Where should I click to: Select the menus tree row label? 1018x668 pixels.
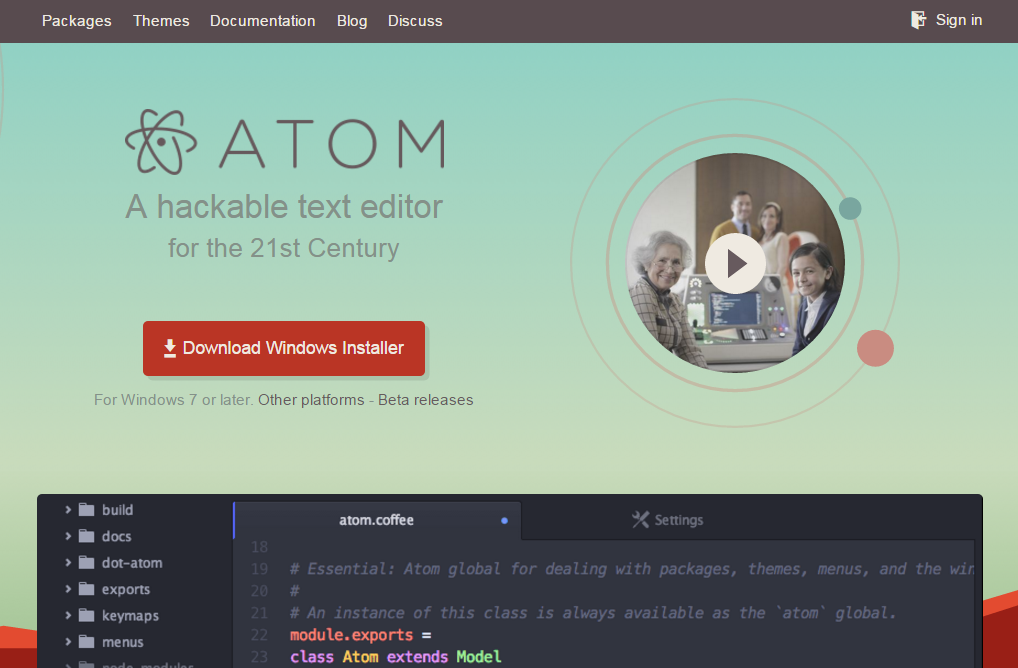tap(123, 642)
